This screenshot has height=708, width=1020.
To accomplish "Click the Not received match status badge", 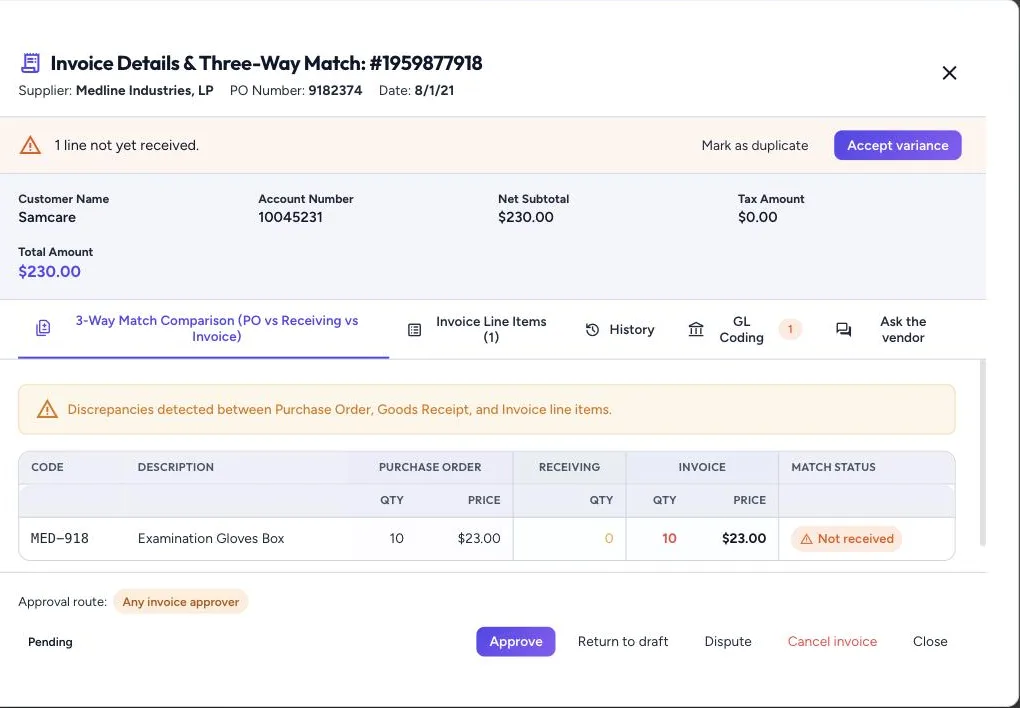I will tap(846, 539).
